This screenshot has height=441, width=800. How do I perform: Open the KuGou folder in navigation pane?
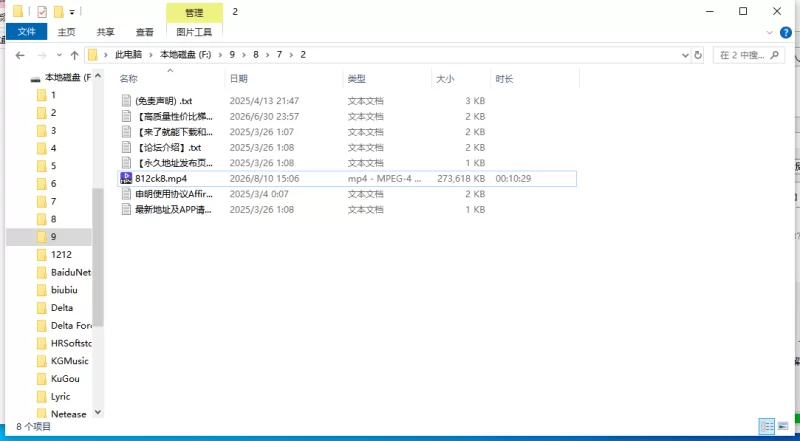tap(65, 379)
